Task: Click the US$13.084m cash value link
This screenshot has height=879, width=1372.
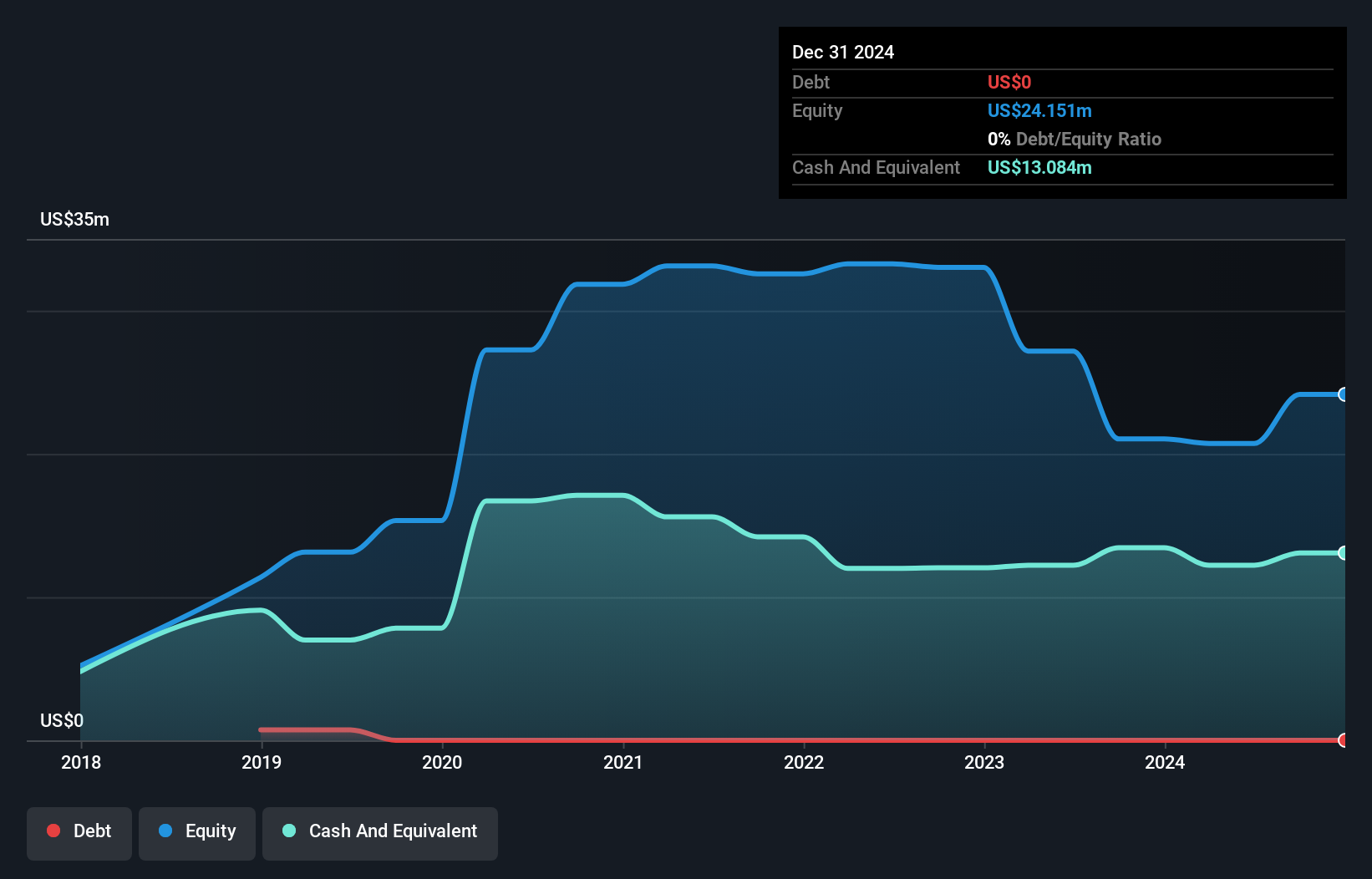Action: (x=1039, y=167)
